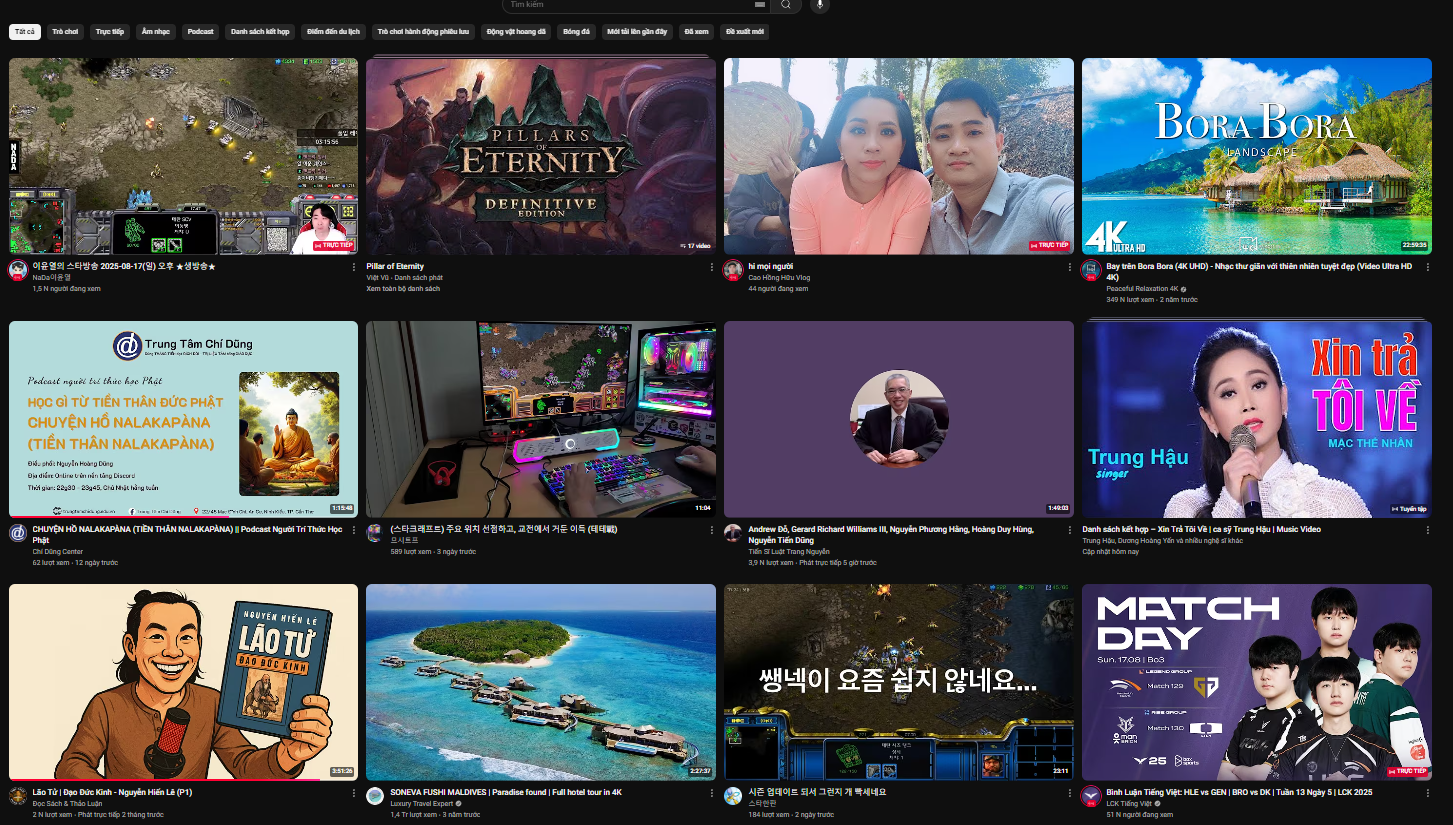Select the 'Đã xem' filter chip
Screen dimensions: 1453x825
[697, 32]
